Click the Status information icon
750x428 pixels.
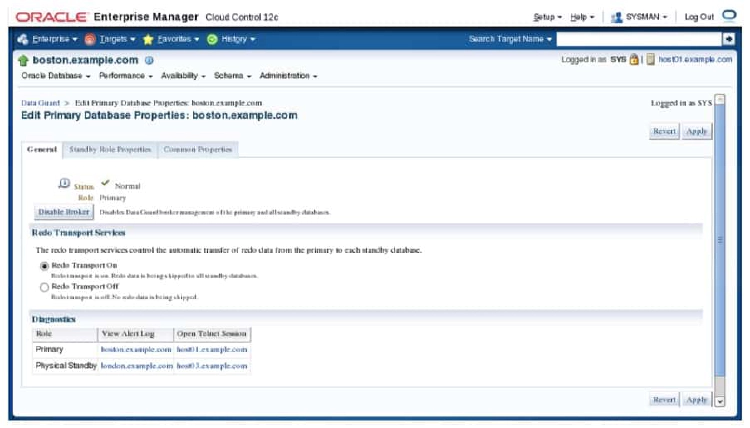[64, 183]
